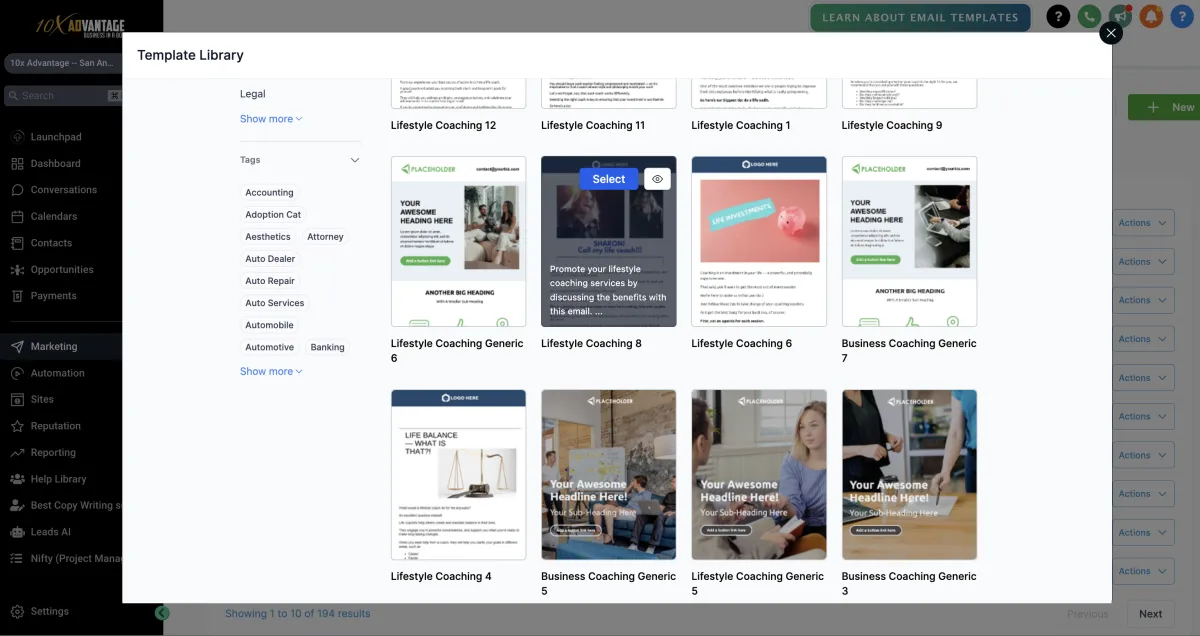Image resolution: width=1200 pixels, height=636 pixels.
Task: Select the Lifestyle Coaching 8 template
Action: click(608, 179)
